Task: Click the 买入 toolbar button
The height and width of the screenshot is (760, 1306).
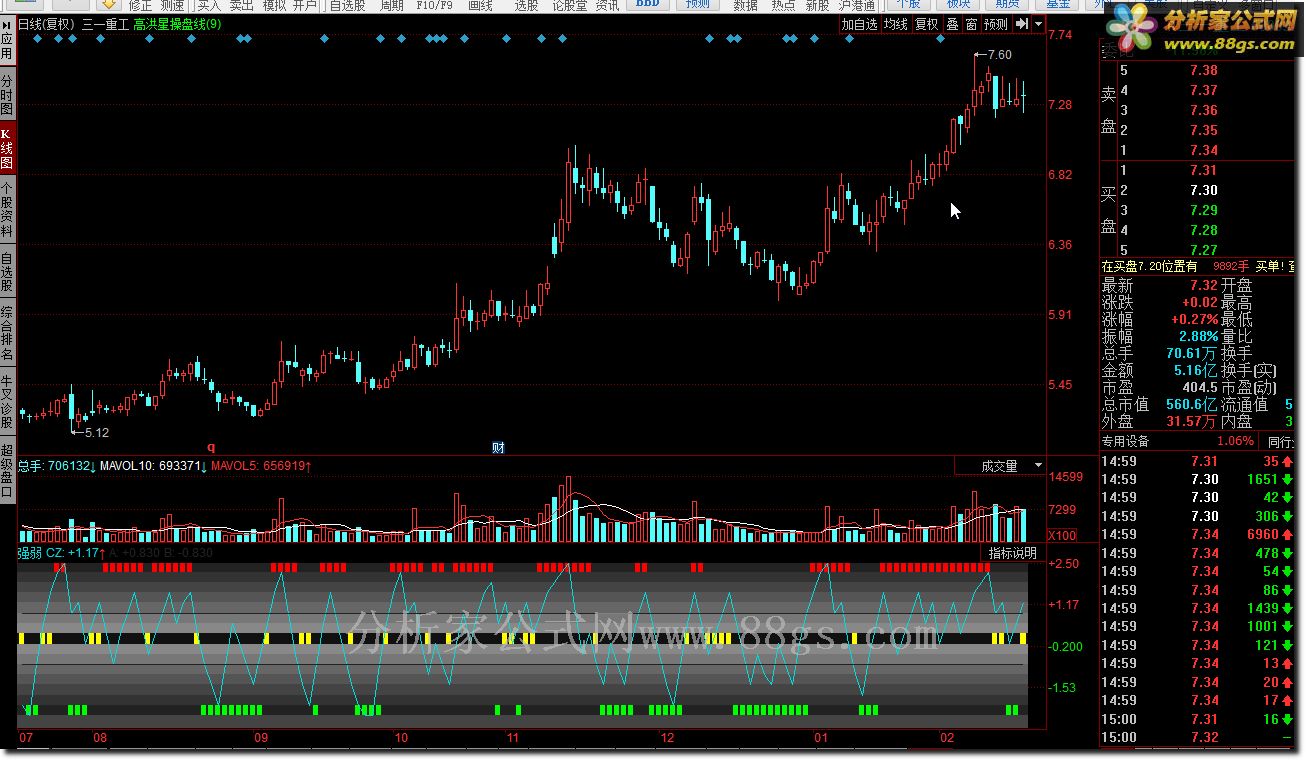Action: [x=208, y=5]
